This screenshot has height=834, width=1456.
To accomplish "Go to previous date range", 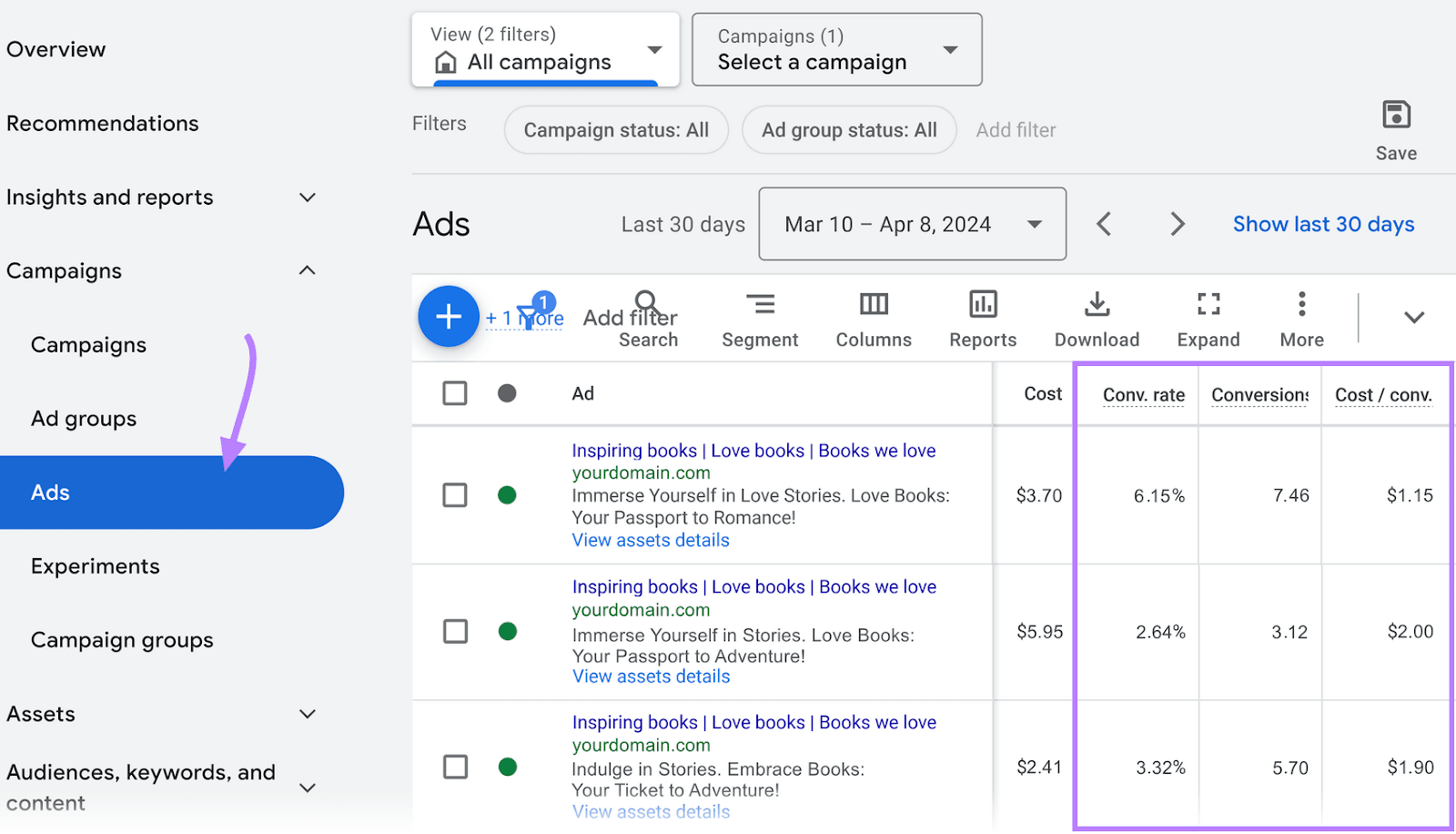I will click(1104, 224).
